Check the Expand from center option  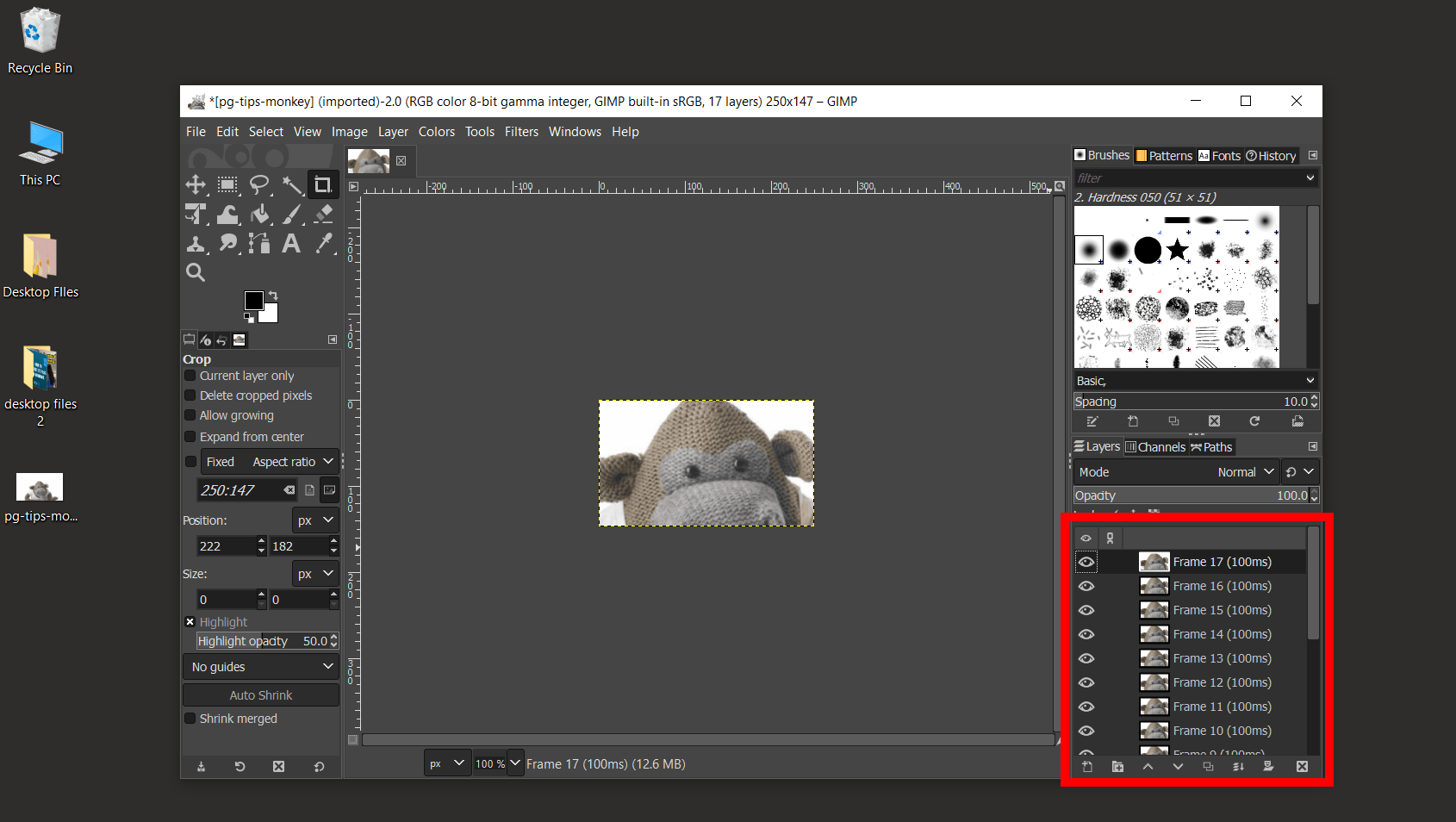tap(190, 437)
